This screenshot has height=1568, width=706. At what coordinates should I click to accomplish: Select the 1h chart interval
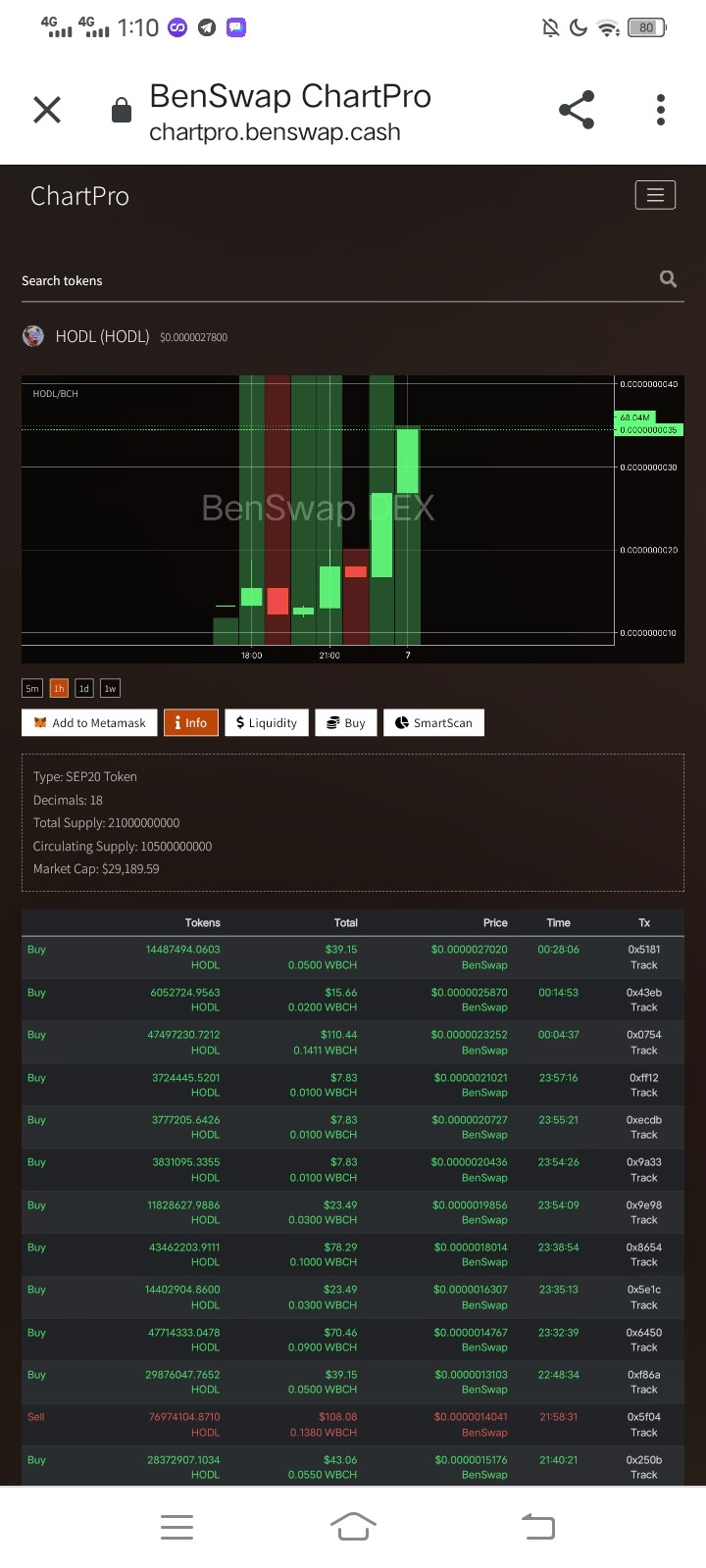point(58,688)
